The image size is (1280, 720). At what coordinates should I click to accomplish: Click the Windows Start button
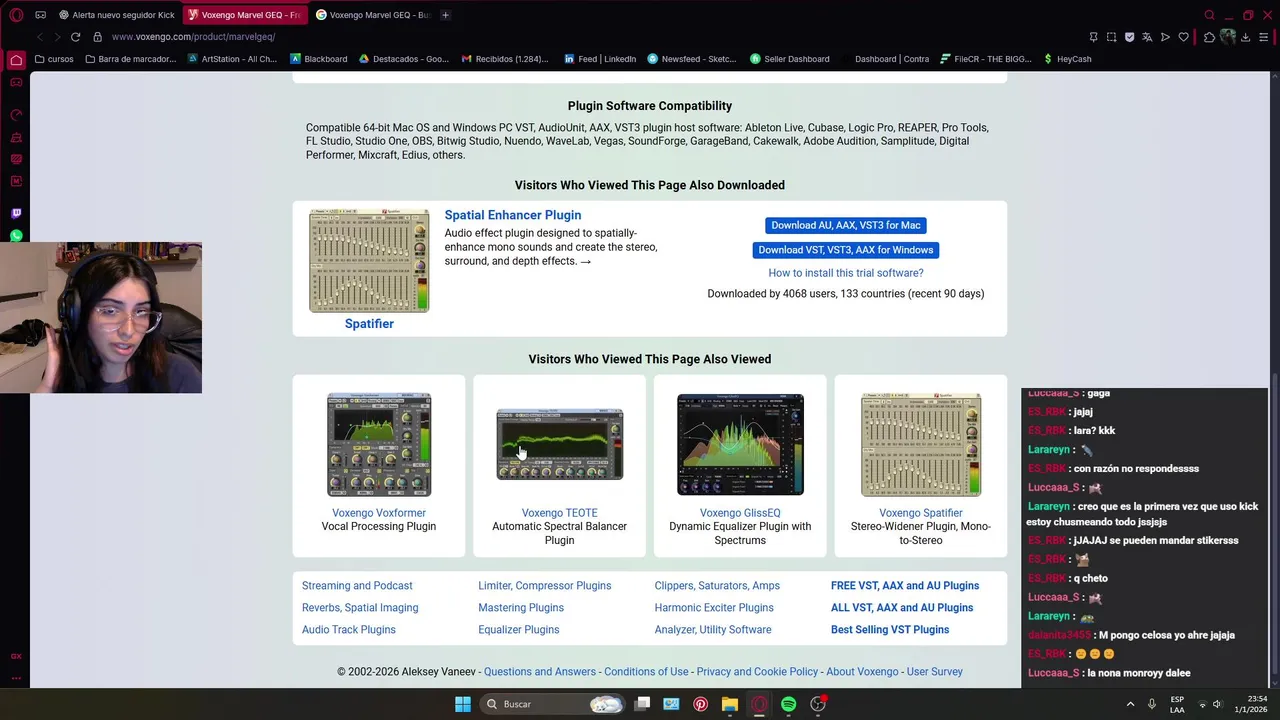click(x=462, y=704)
